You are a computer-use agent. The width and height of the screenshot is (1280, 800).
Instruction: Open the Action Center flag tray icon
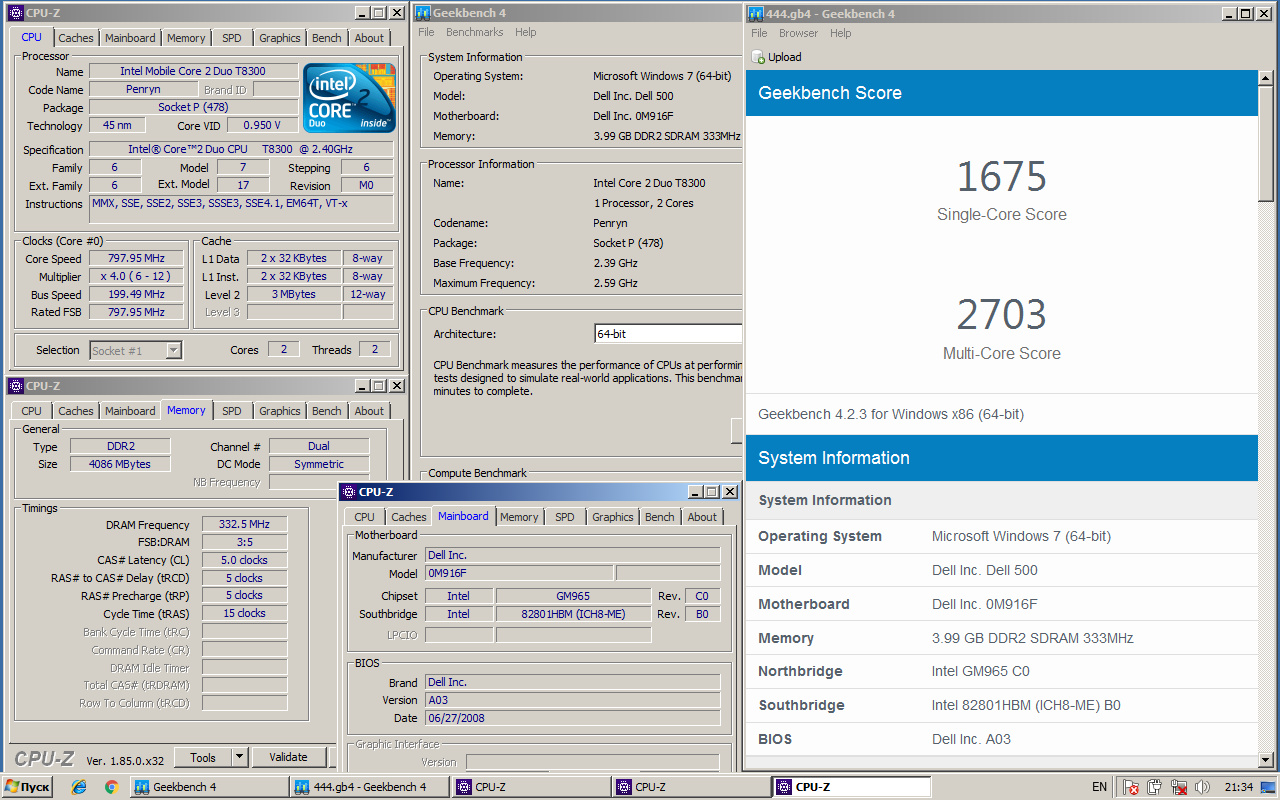(x=1131, y=787)
